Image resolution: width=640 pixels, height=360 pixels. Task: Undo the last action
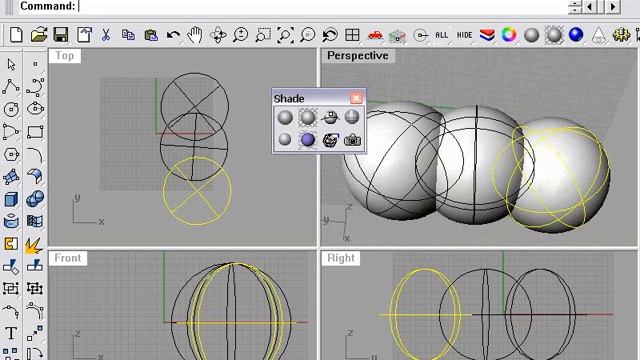(x=173, y=35)
